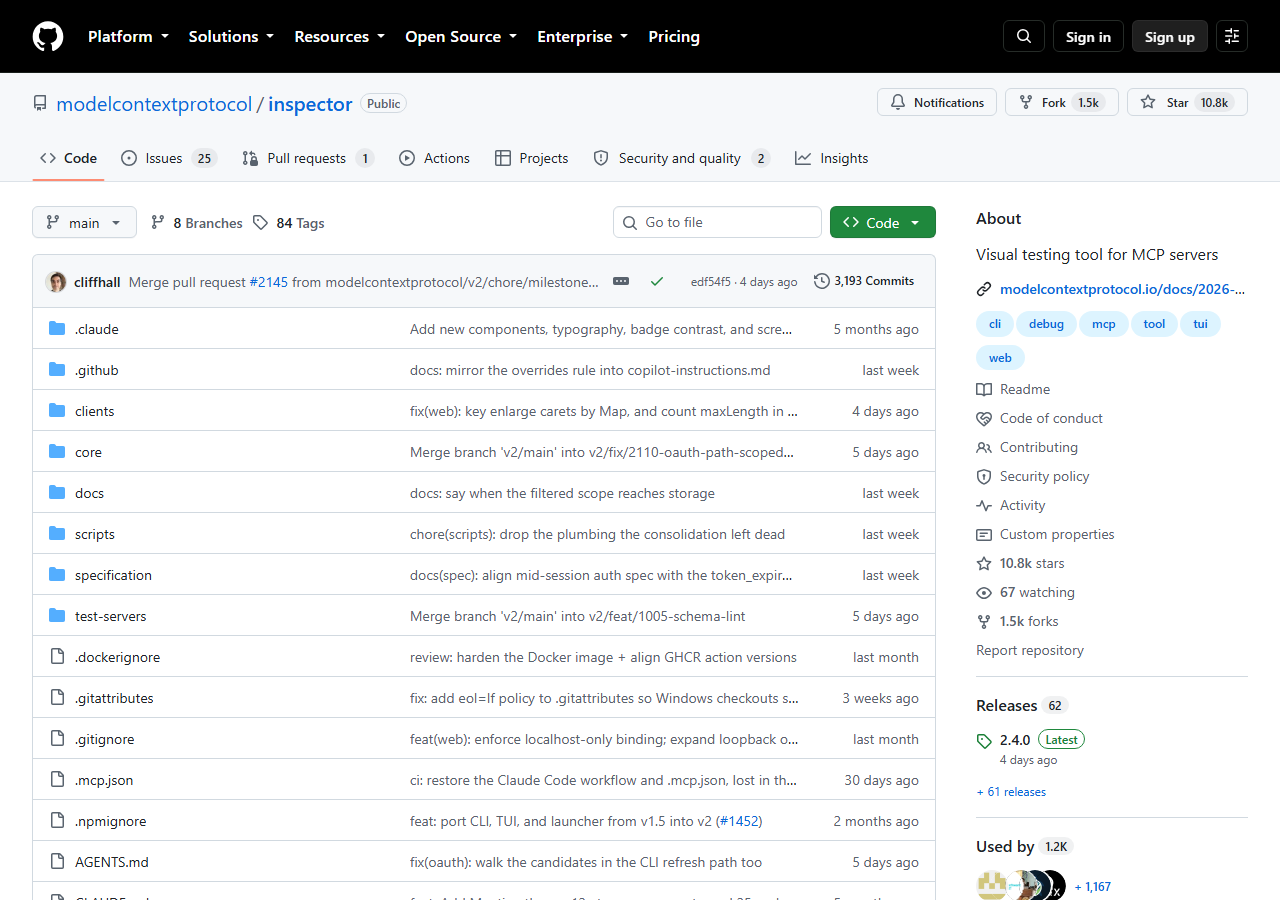Click cliffhall's avatar image
The image size is (1280, 900).
(x=56, y=282)
